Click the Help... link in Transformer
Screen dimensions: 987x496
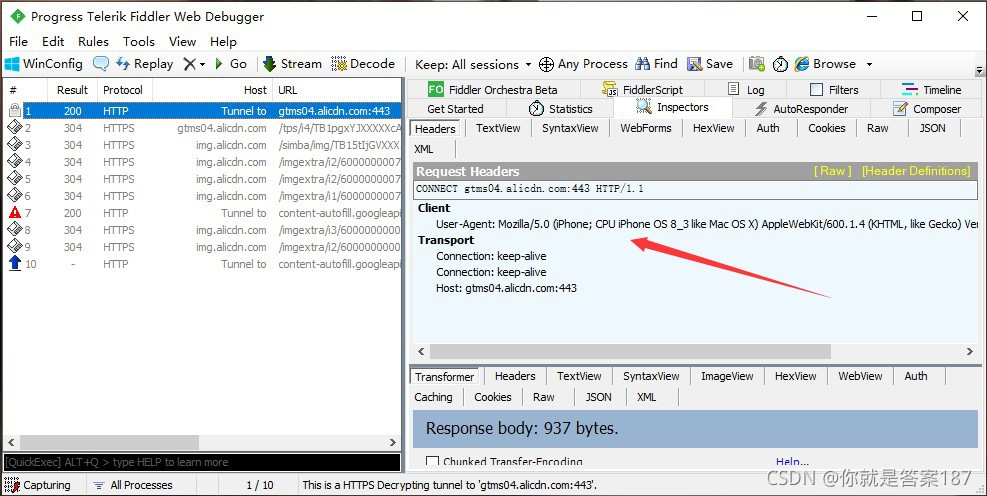[792, 462]
